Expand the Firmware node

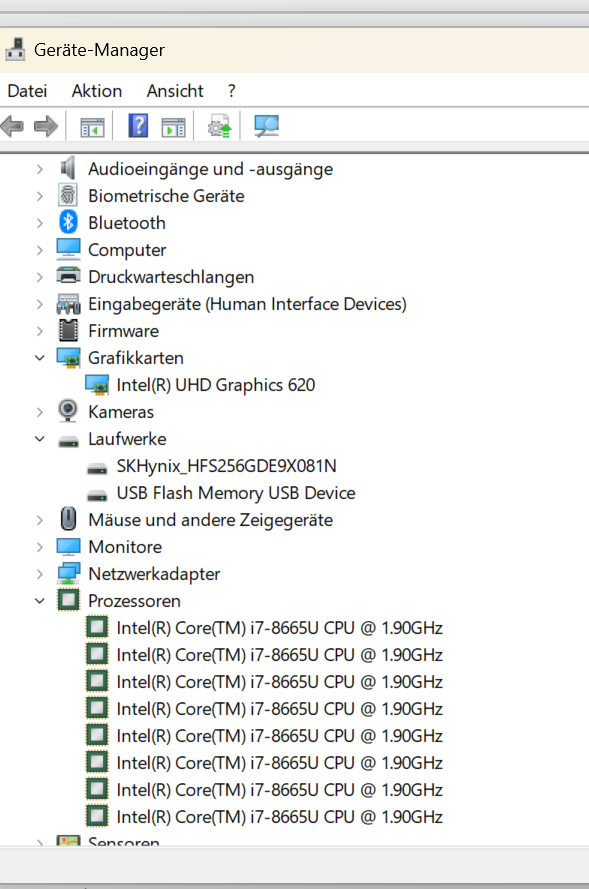(39, 331)
